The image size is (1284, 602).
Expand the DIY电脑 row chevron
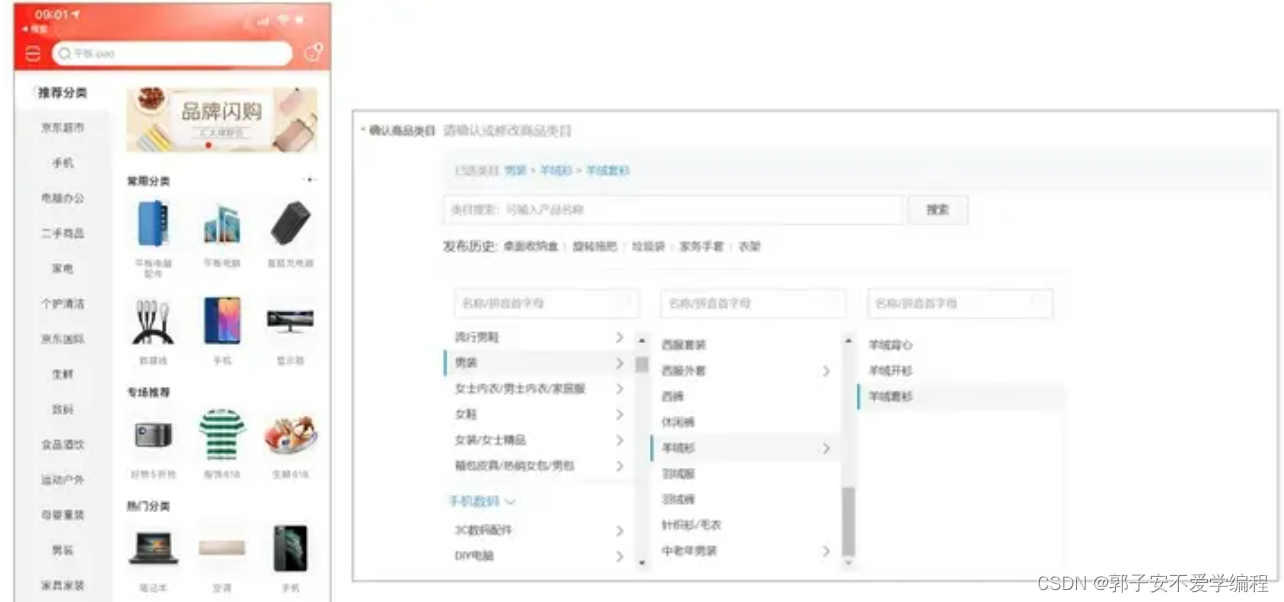coord(620,557)
